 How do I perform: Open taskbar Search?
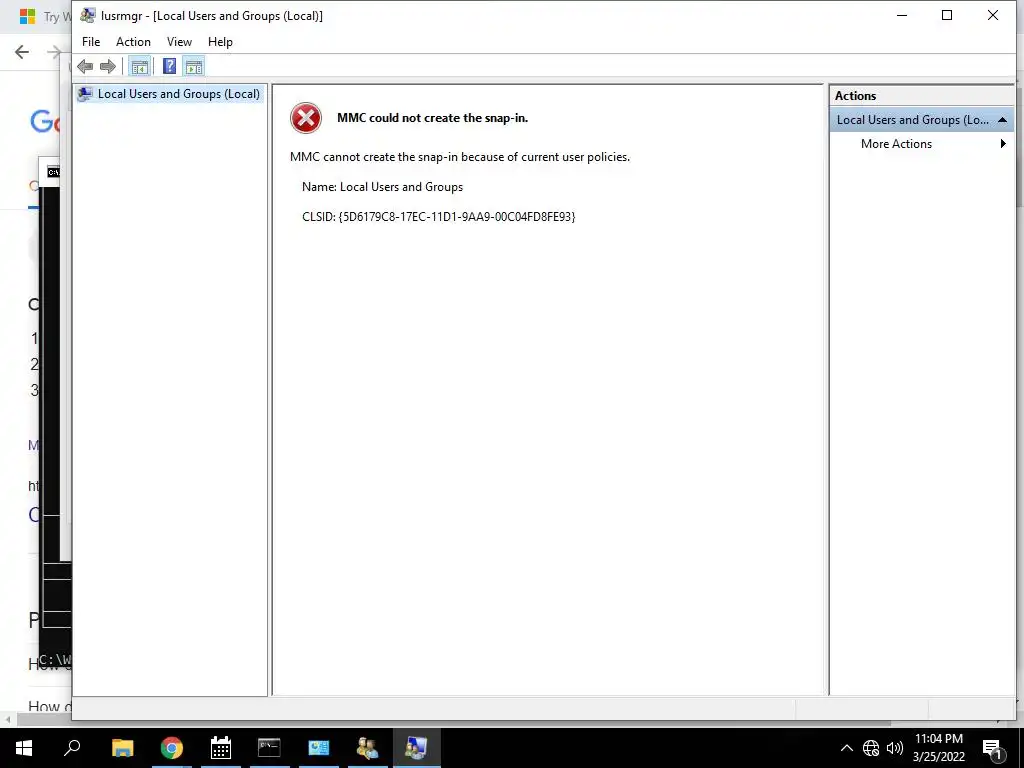pos(72,748)
